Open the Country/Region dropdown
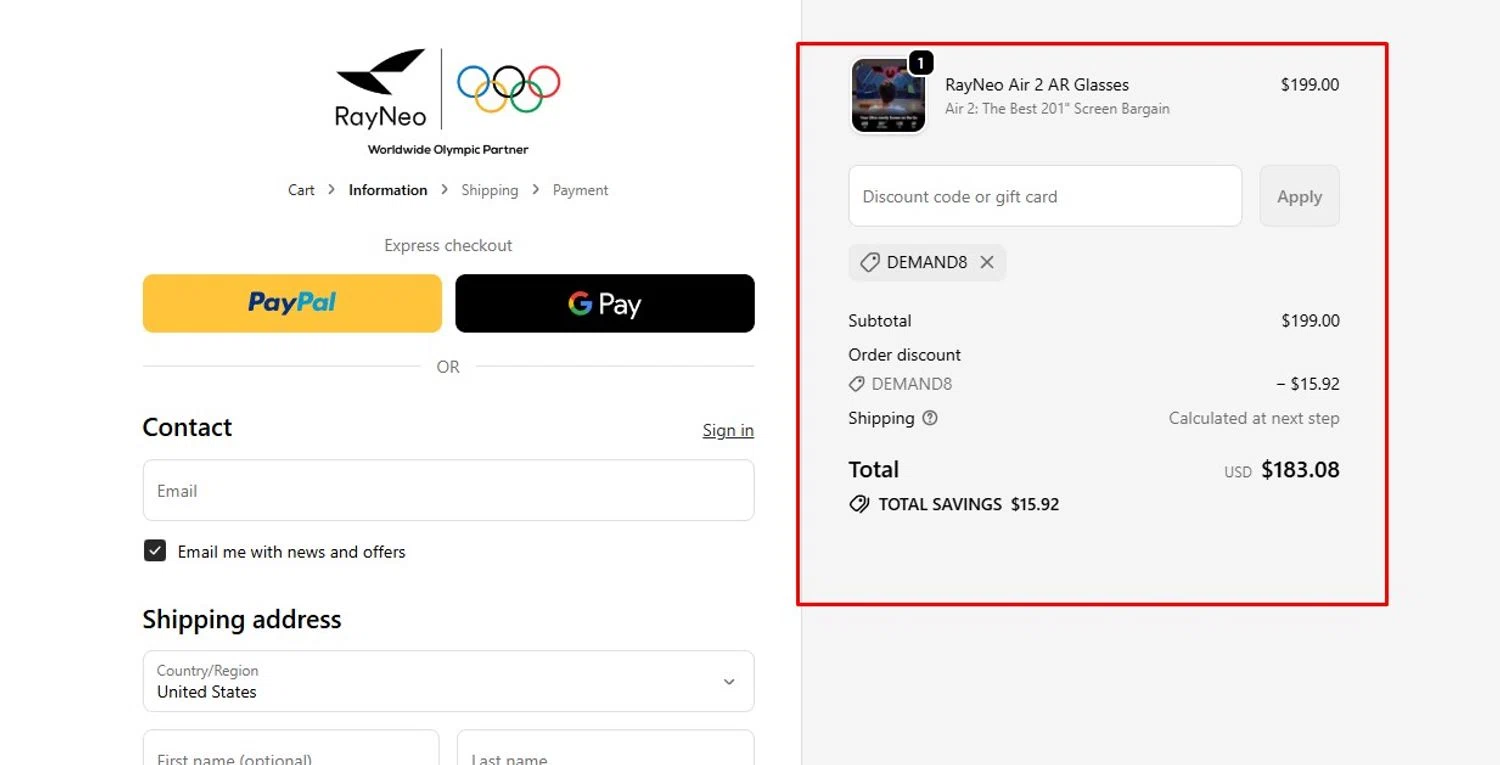The height and width of the screenshot is (765, 1500). click(448, 681)
